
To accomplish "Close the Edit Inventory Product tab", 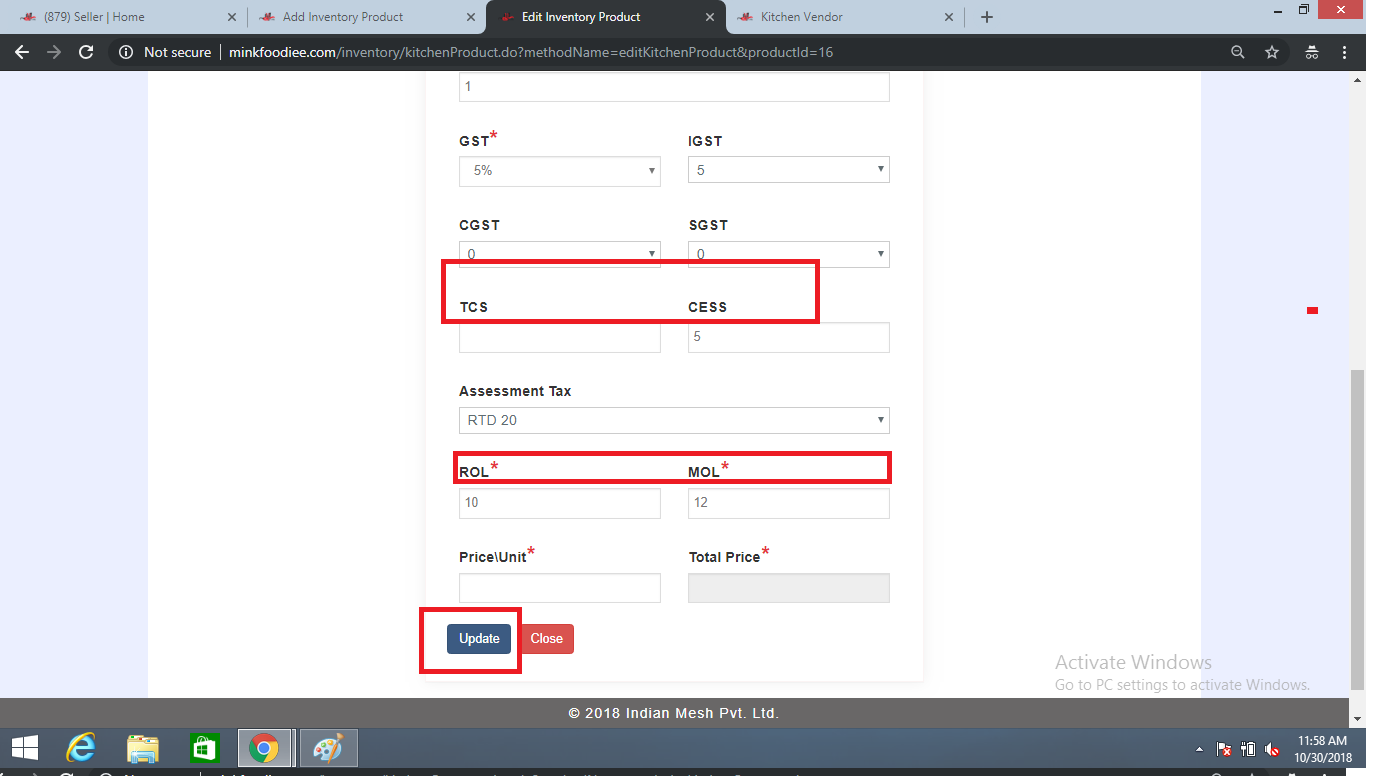I will click(x=710, y=17).
